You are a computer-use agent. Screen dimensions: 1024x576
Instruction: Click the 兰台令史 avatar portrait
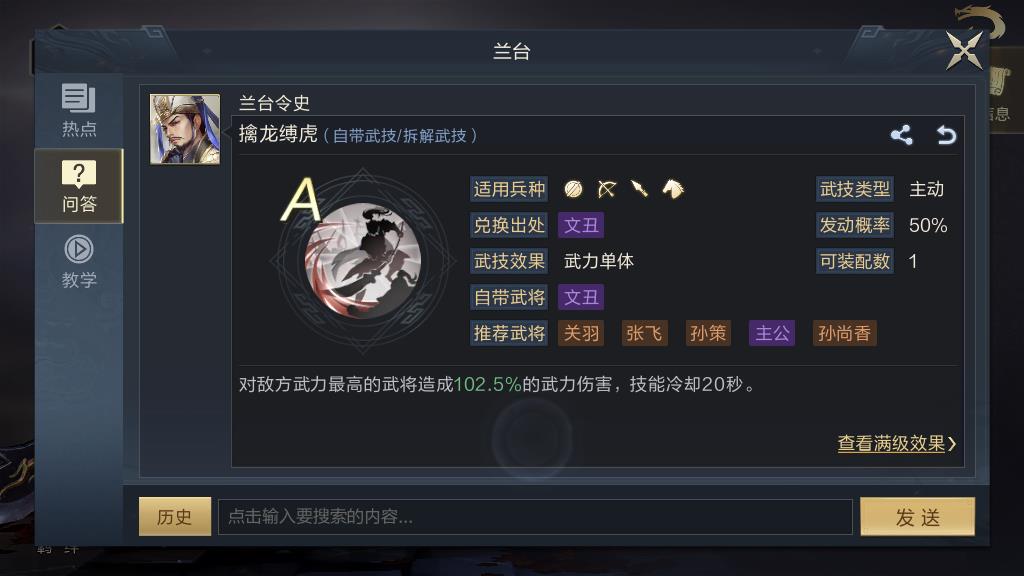pos(185,129)
